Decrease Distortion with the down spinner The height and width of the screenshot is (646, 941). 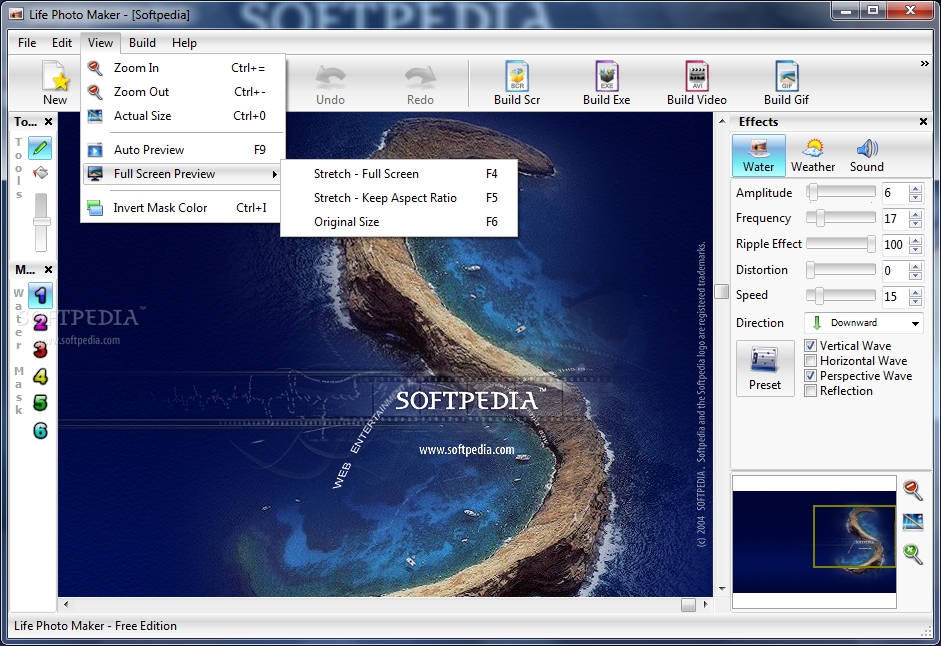915,276
